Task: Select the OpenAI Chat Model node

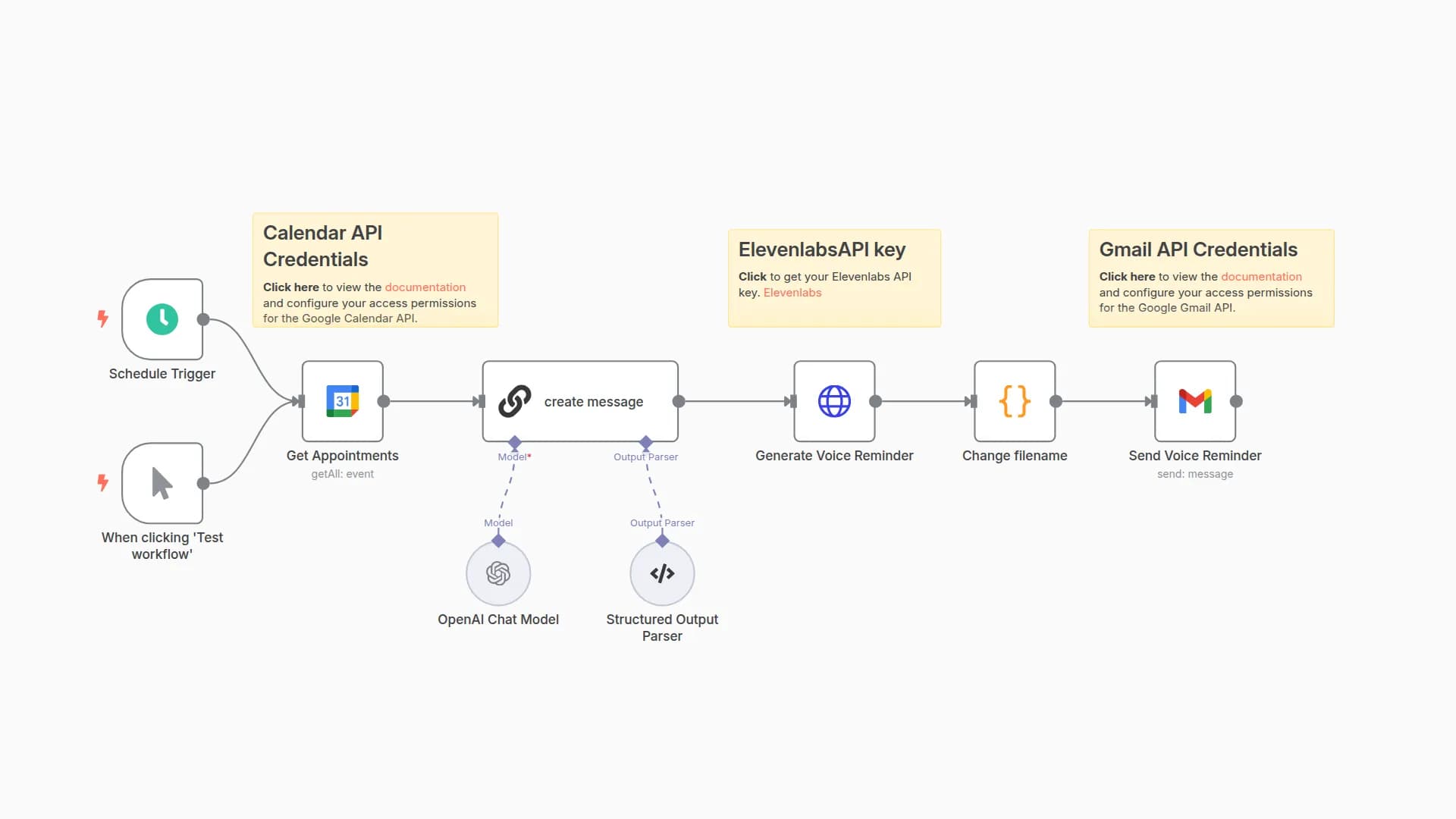Action: [x=498, y=573]
